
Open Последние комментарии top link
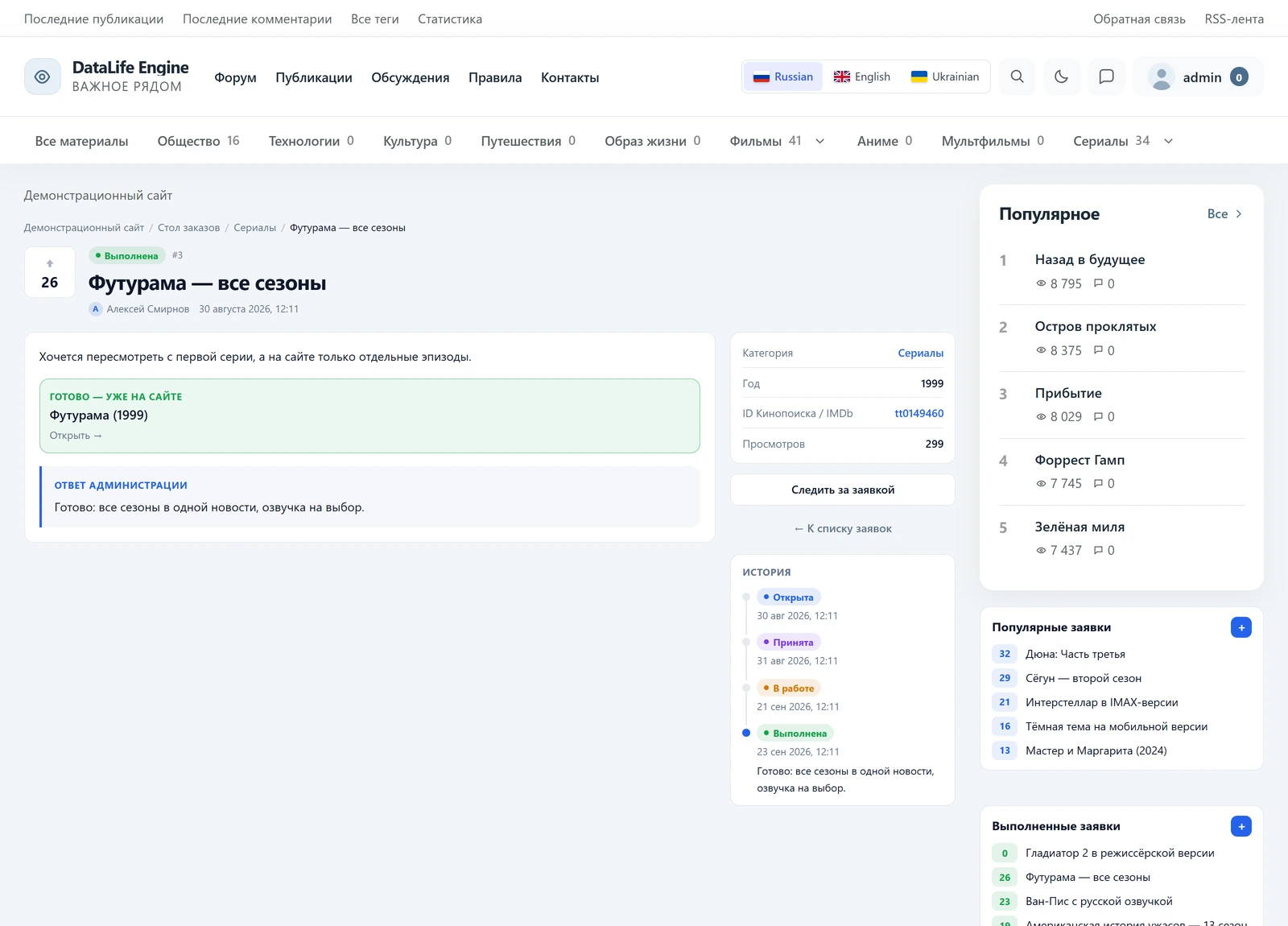point(257,19)
